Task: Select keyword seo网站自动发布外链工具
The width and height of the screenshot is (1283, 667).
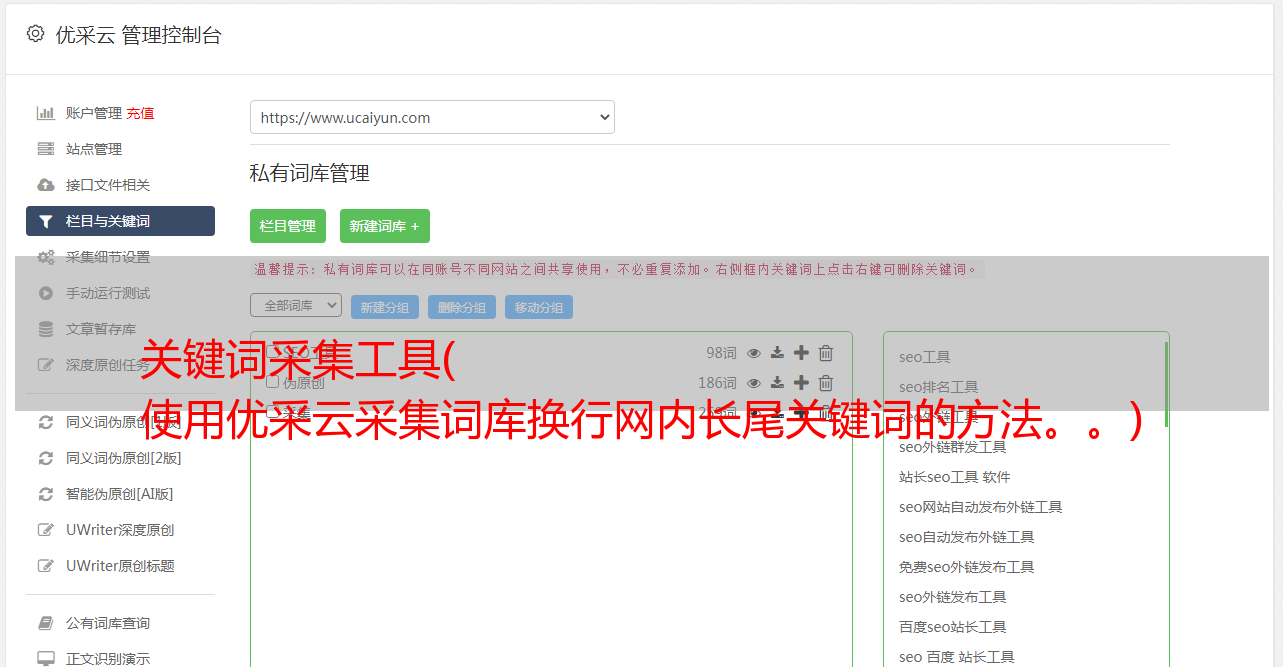Action: 981,507
